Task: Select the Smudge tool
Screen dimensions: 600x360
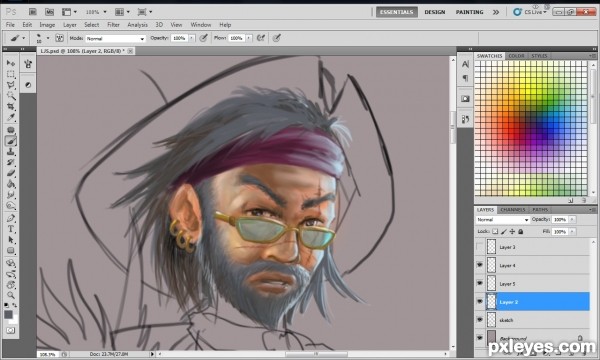Action: click(x=11, y=195)
